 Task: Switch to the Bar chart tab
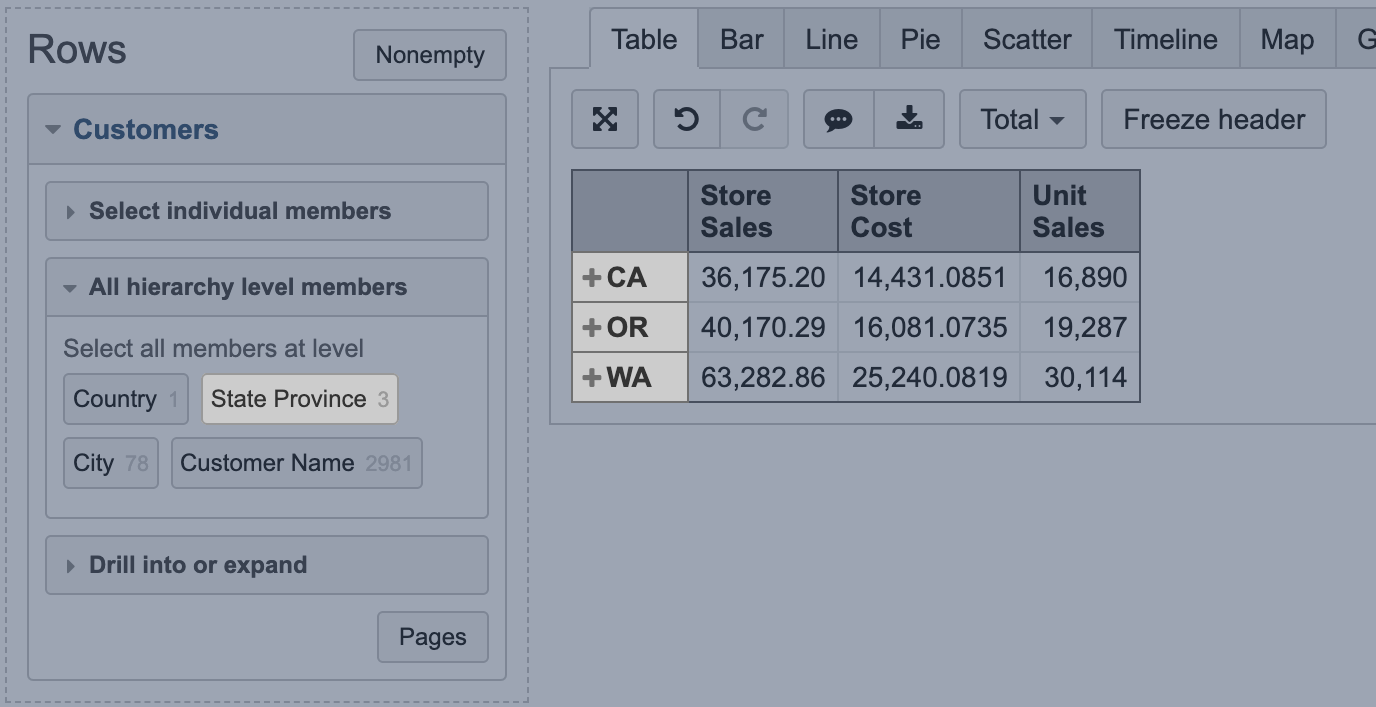(x=741, y=40)
